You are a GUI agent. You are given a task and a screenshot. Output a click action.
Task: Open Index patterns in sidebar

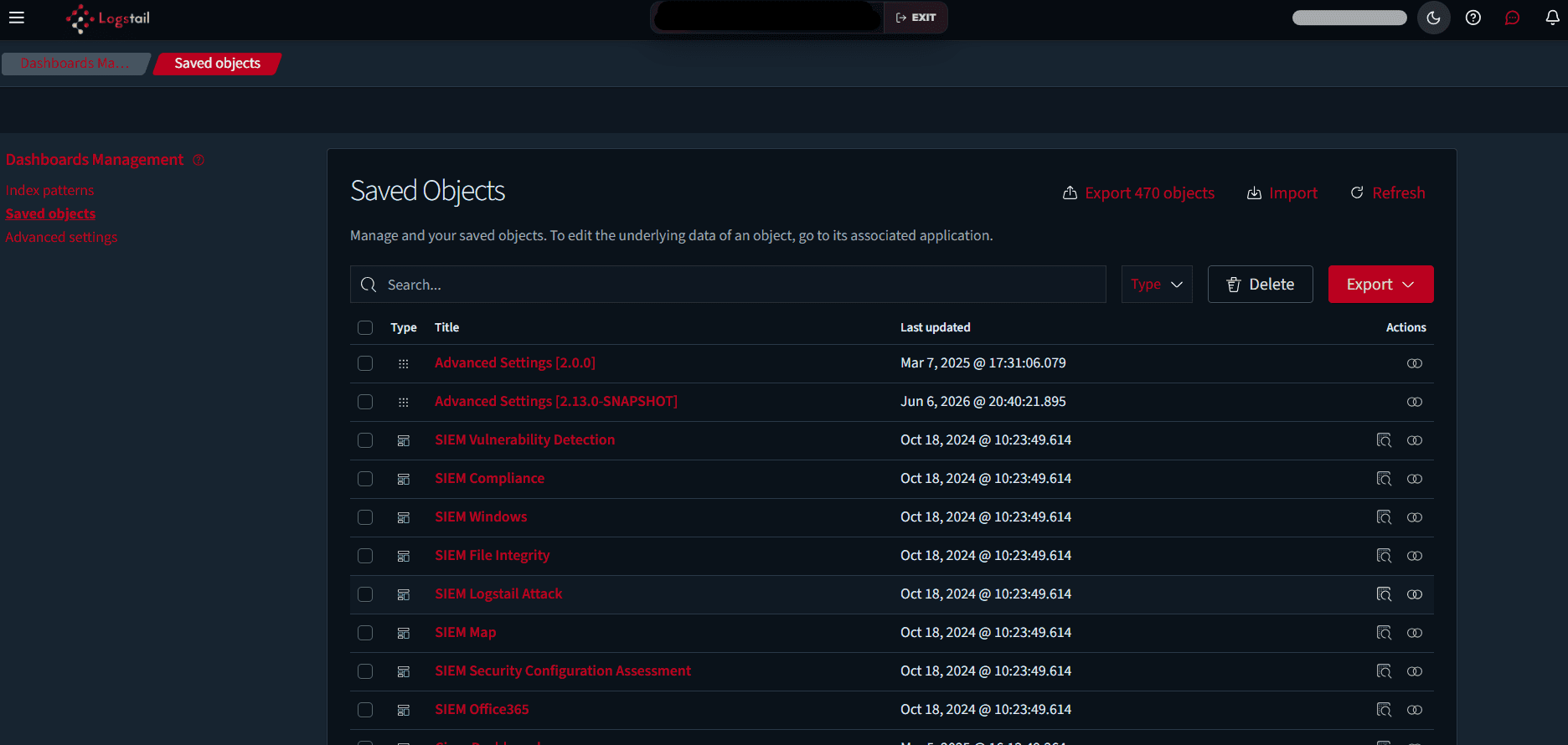click(49, 190)
